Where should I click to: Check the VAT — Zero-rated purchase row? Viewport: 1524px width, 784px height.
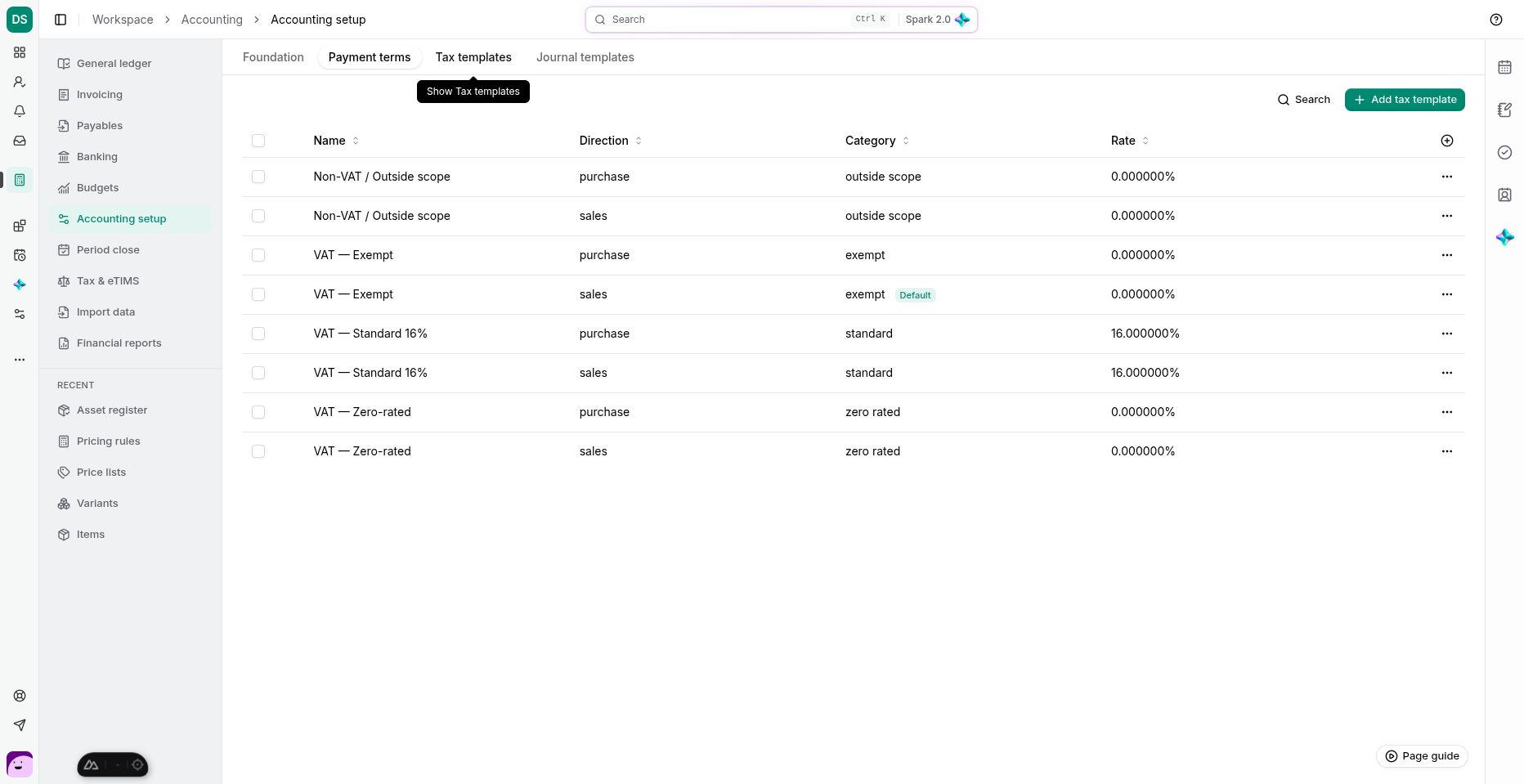pyautogui.click(x=258, y=412)
